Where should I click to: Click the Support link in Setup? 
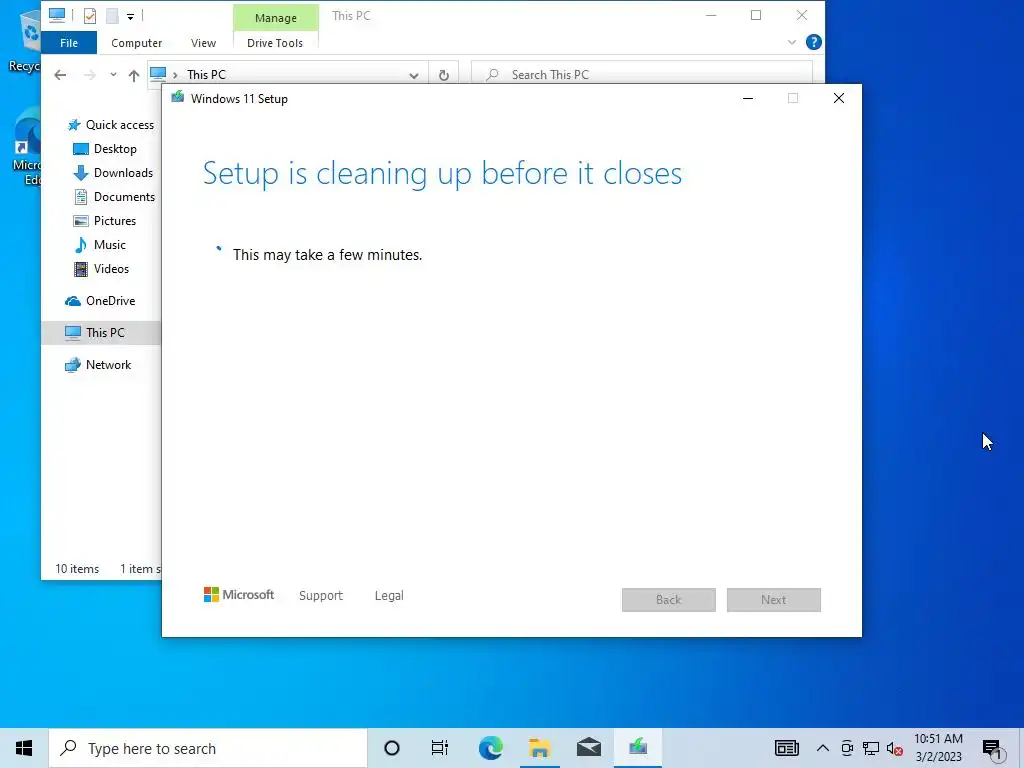click(x=321, y=596)
